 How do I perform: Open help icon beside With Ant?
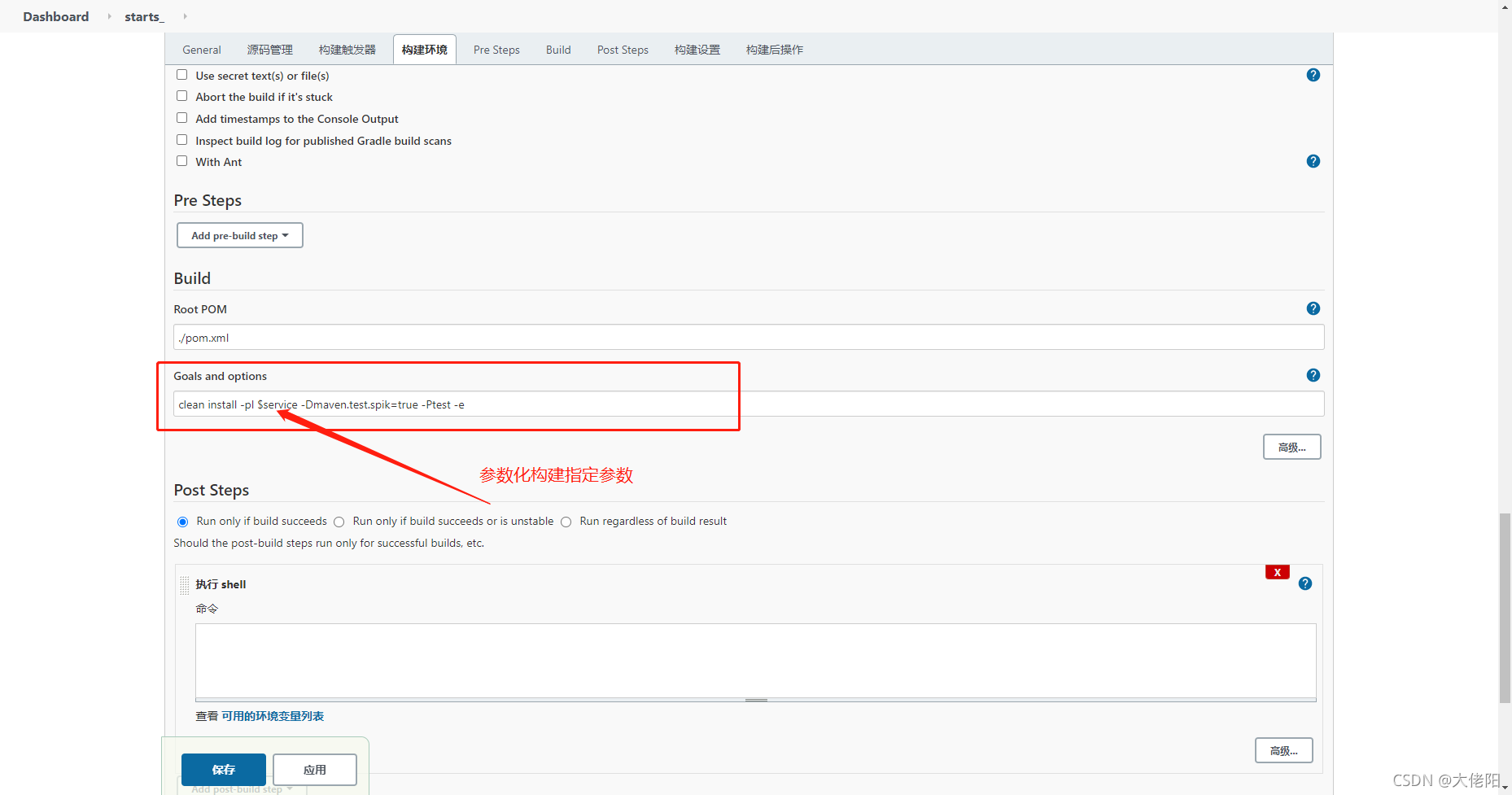(1313, 161)
